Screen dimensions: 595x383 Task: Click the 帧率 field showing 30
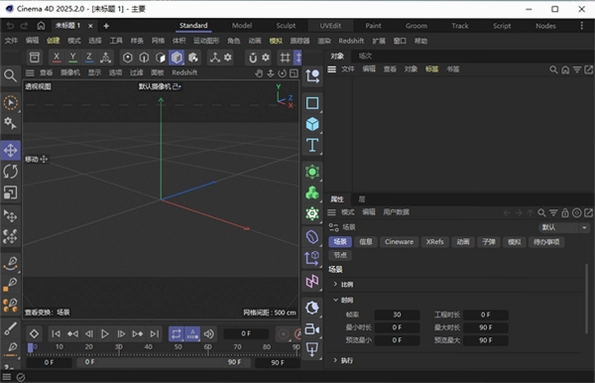(x=397, y=315)
